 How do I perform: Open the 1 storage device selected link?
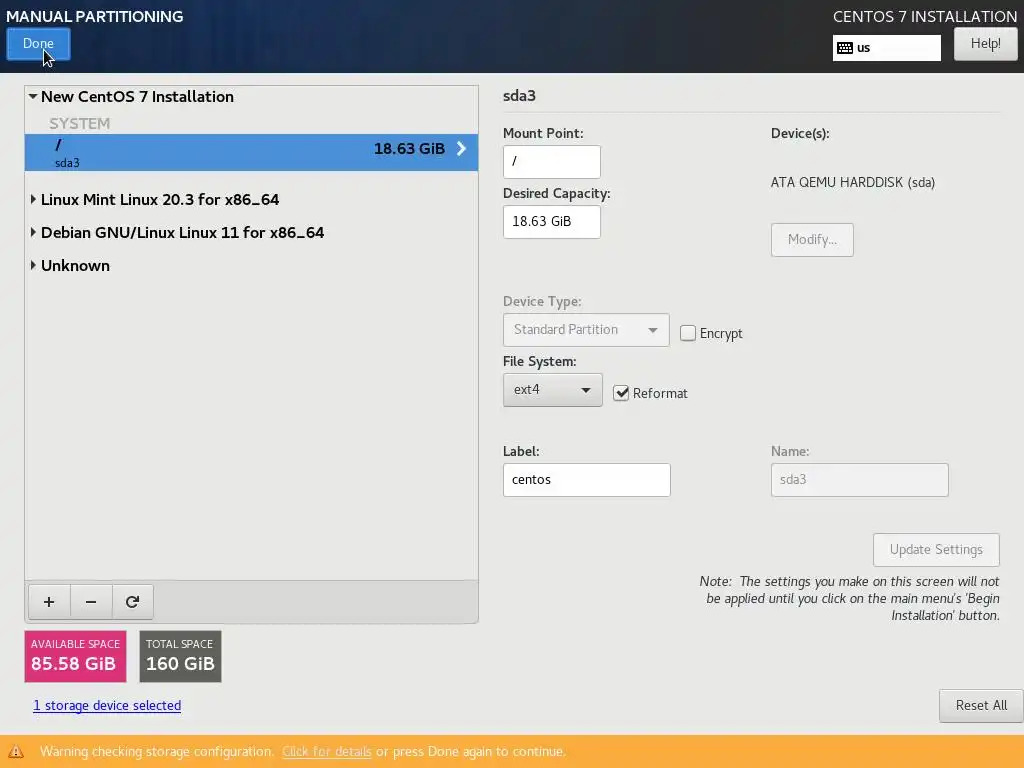(107, 705)
